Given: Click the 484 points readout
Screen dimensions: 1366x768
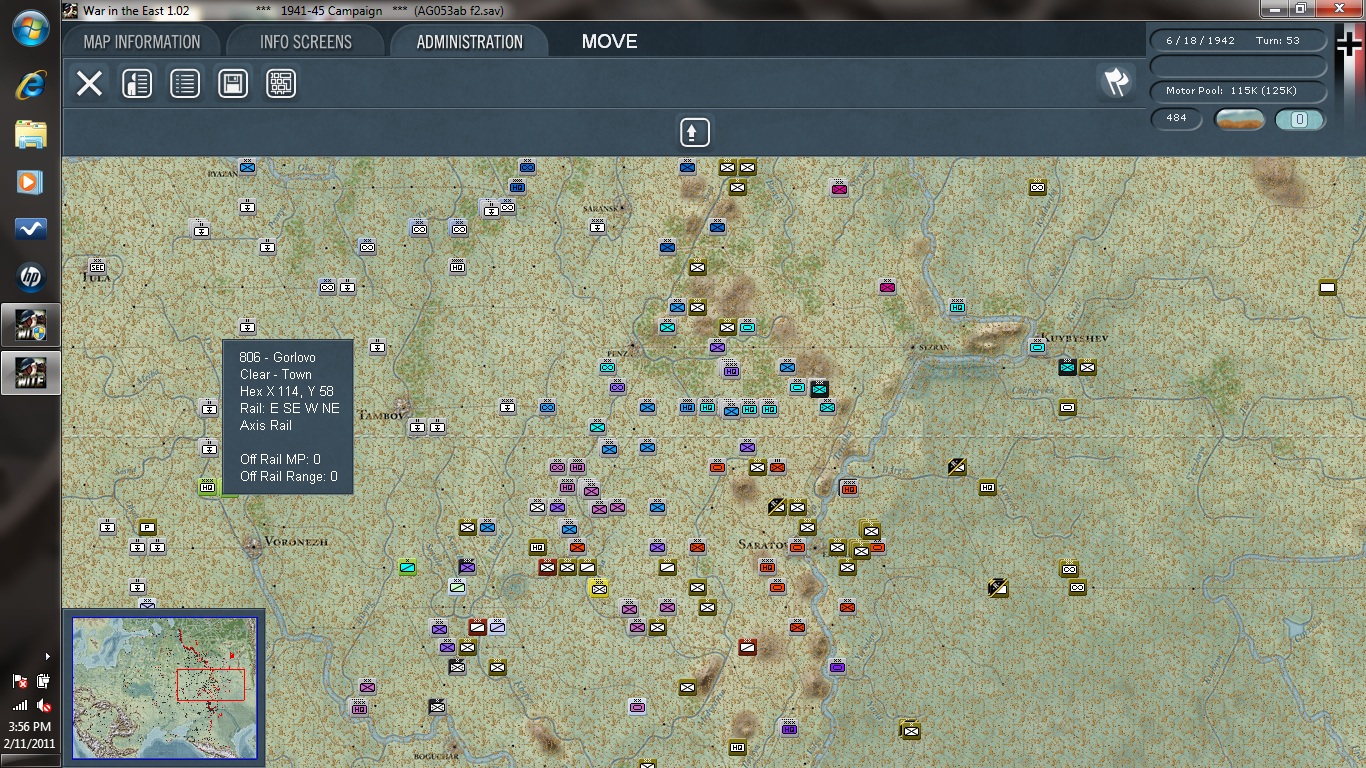Looking at the screenshot, I should pos(1176,119).
